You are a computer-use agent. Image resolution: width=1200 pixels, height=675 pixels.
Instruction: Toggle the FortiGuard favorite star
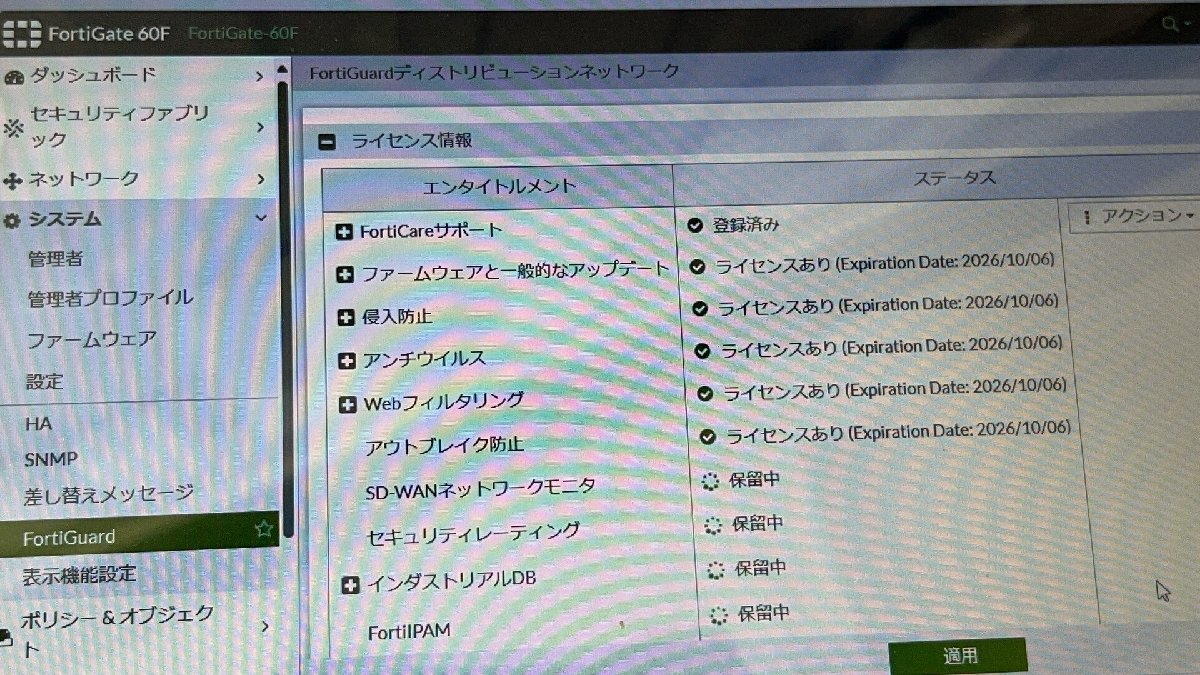coord(264,529)
